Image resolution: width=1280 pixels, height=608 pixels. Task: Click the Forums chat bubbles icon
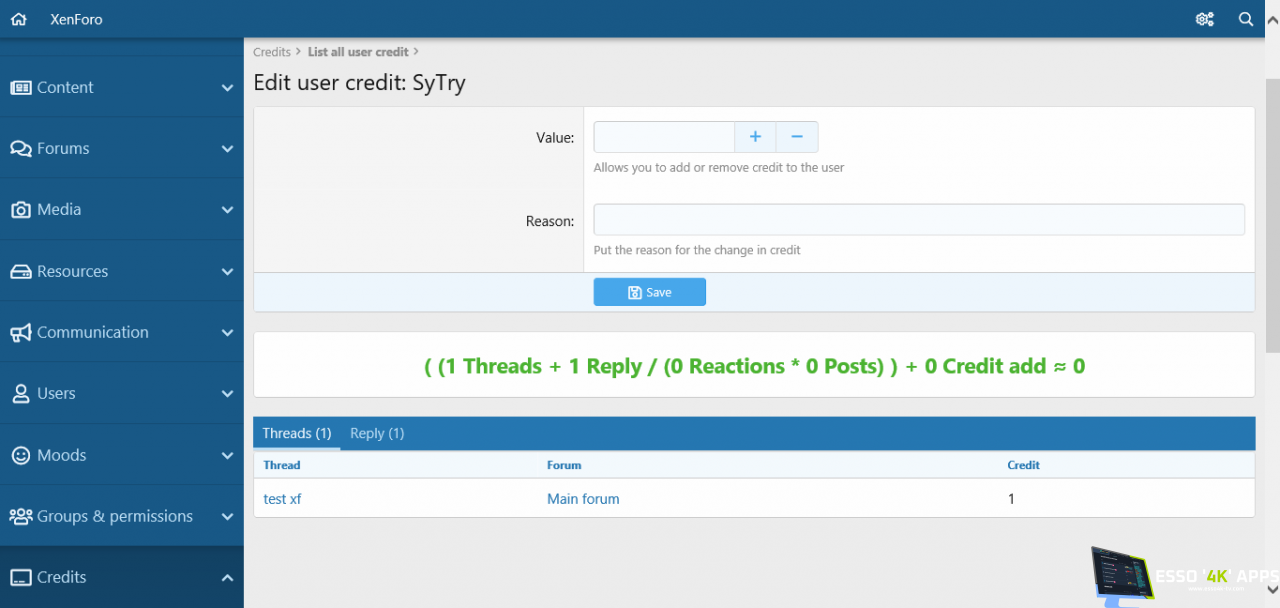click(x=21, y=149)
